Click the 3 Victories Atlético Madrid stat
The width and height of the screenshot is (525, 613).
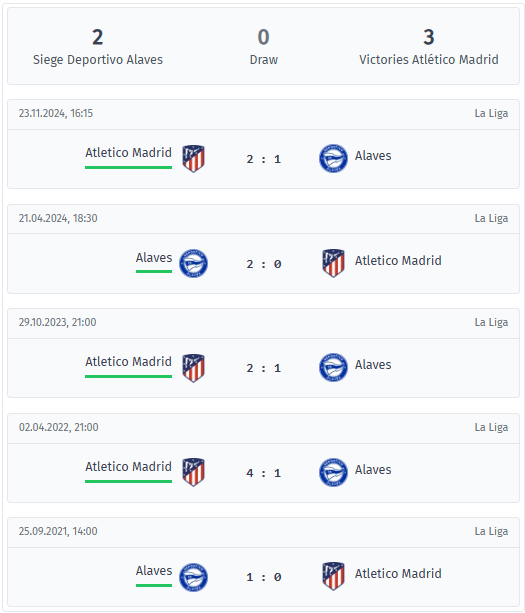click(x=429, y=47)
